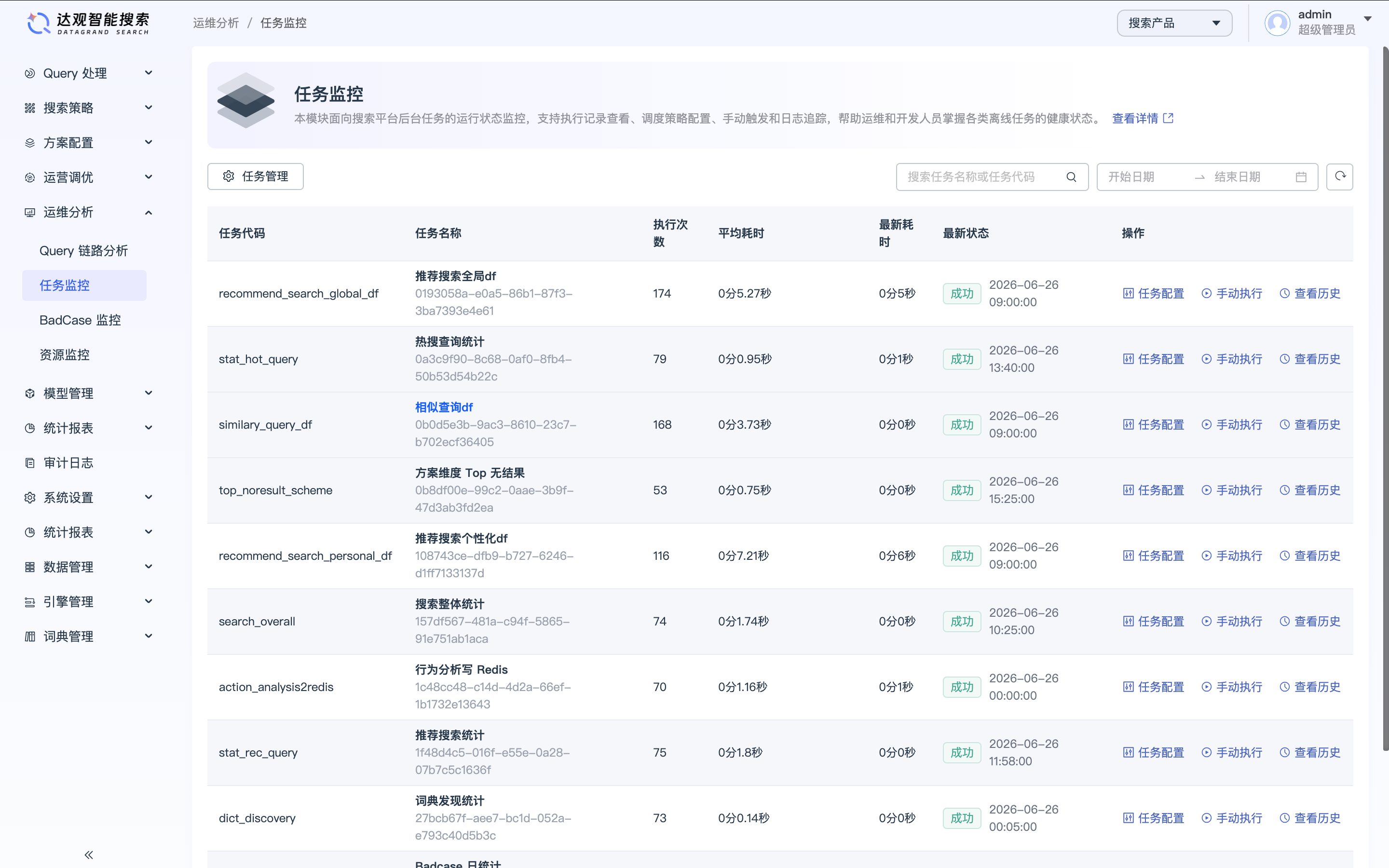
Task: Collapse the 运维分析 sidebar section
Action: 89,212
